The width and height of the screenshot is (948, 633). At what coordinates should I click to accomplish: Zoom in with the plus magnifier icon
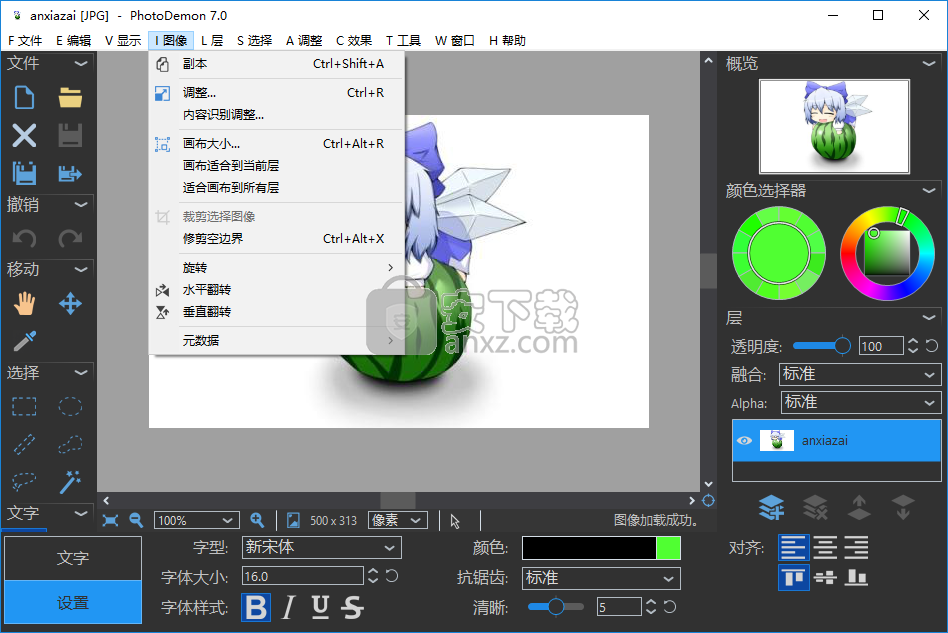tap(257, 521)
